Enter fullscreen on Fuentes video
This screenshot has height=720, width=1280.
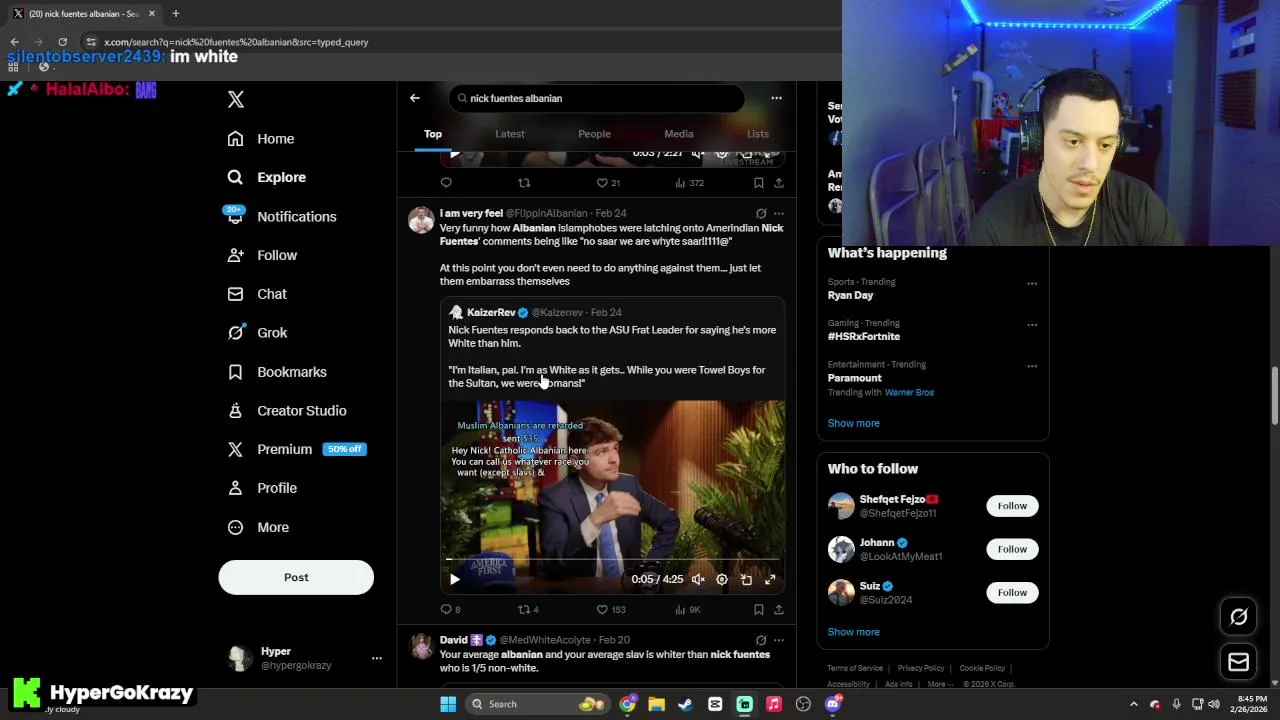(770, 579)
